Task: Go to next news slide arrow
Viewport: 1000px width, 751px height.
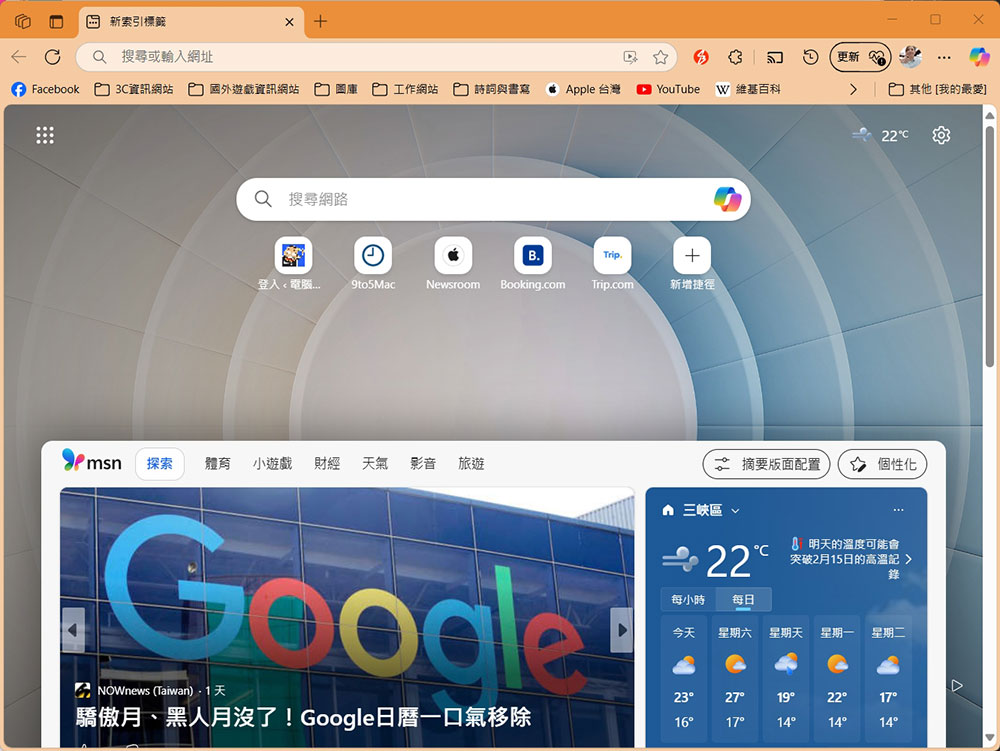Action: tap(622, 630)
